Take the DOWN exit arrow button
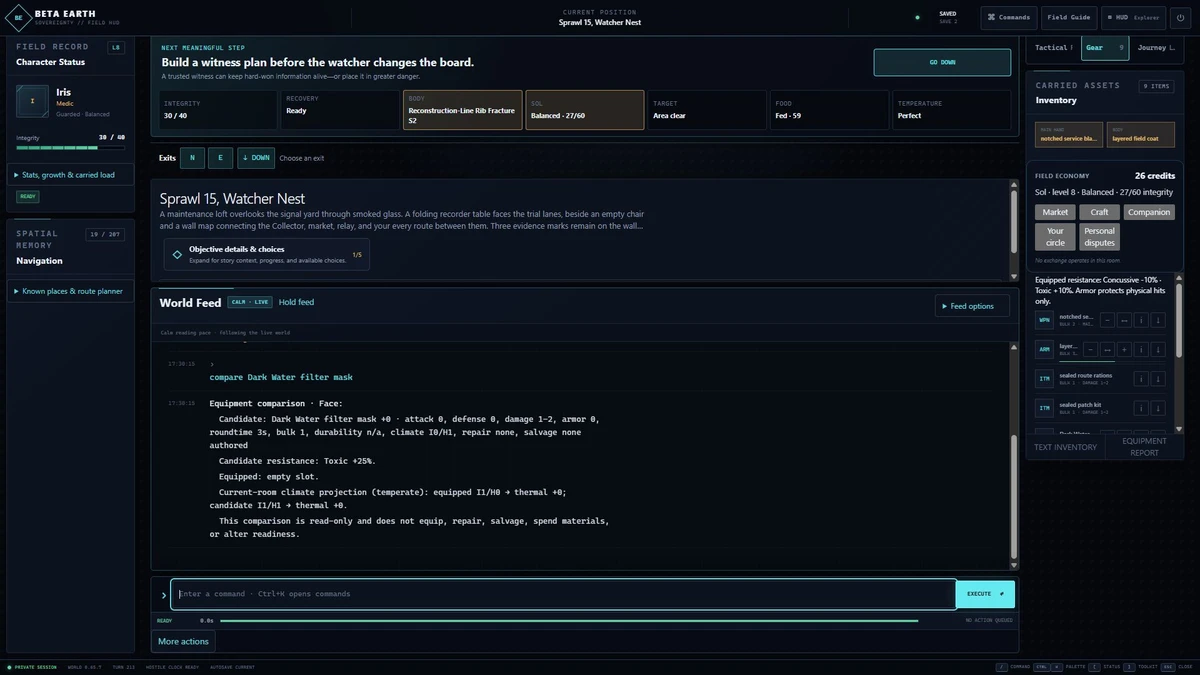1200x675 pixels. (256, 158)
